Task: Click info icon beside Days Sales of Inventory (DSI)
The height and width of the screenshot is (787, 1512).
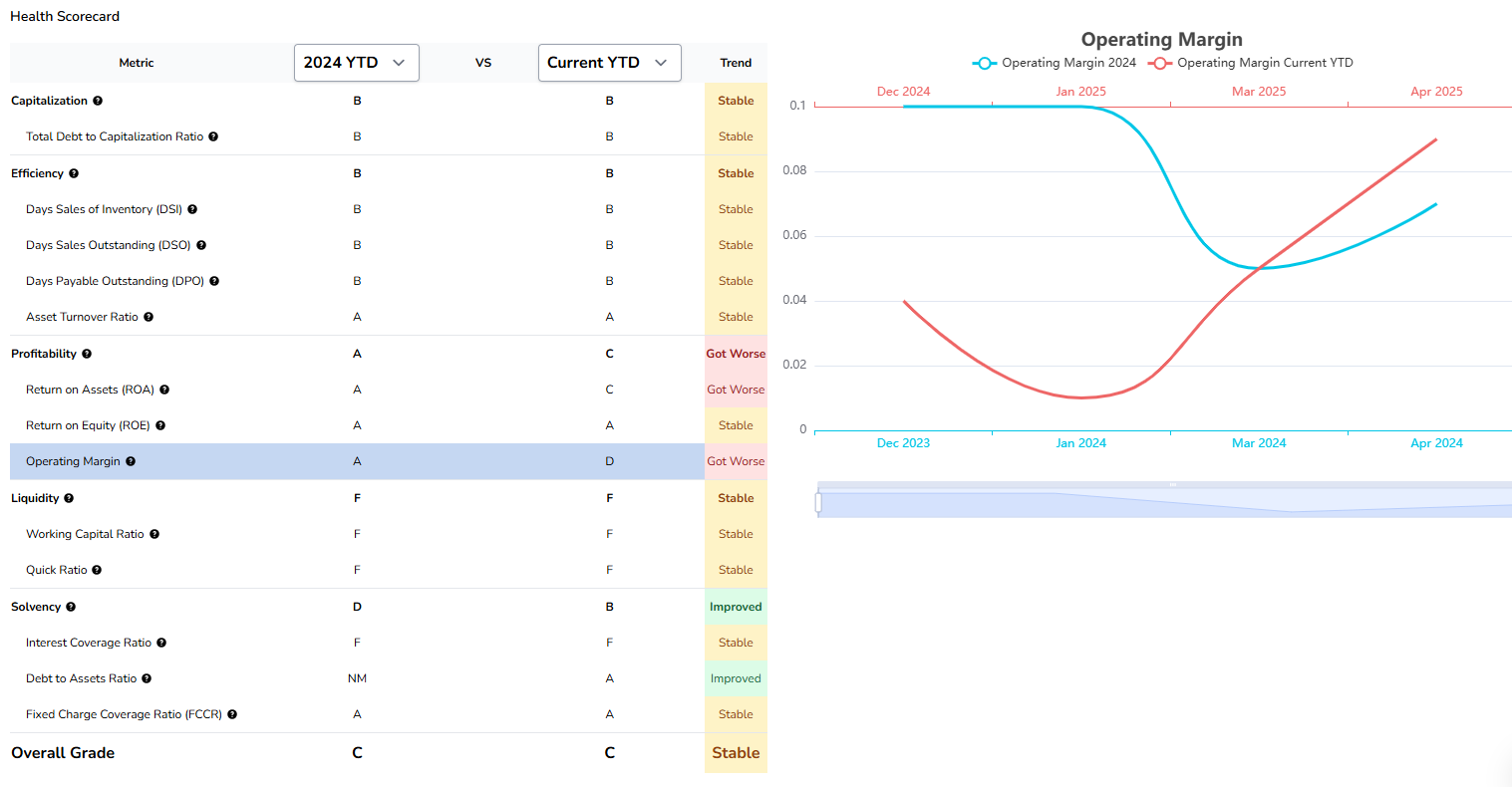Action: click(x=192, y=209)
